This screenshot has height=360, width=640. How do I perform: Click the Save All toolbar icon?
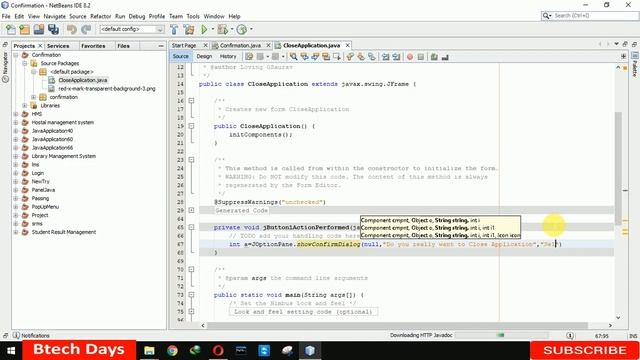click(53, 29)
